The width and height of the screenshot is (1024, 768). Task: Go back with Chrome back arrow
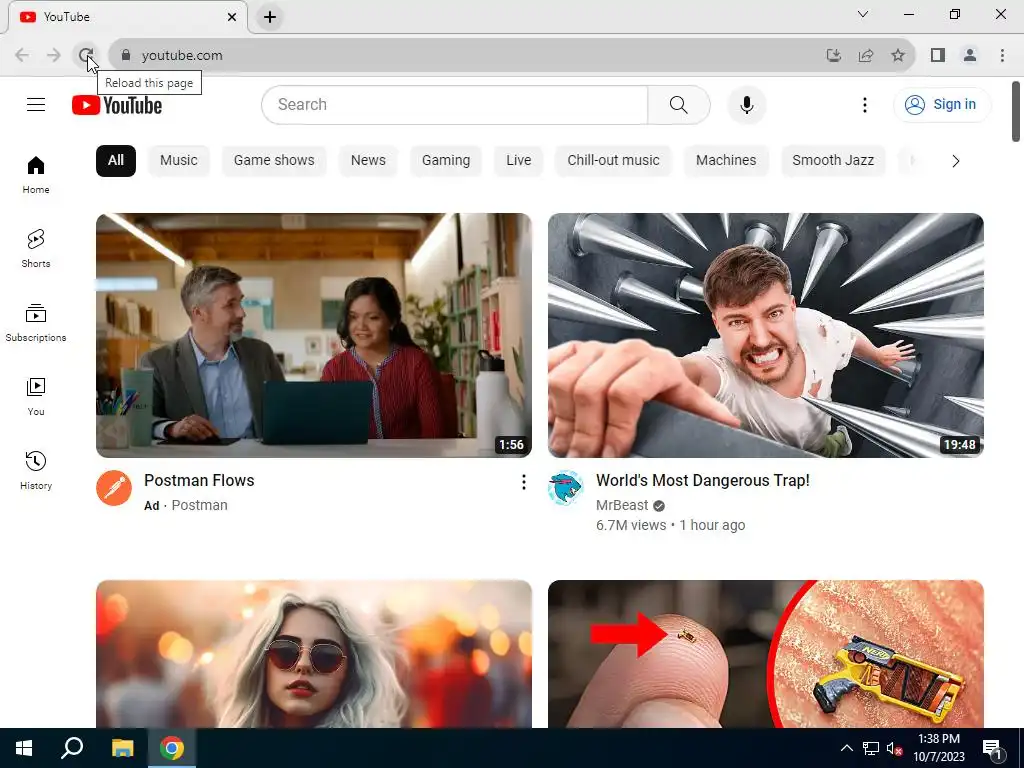coord(22,56)
